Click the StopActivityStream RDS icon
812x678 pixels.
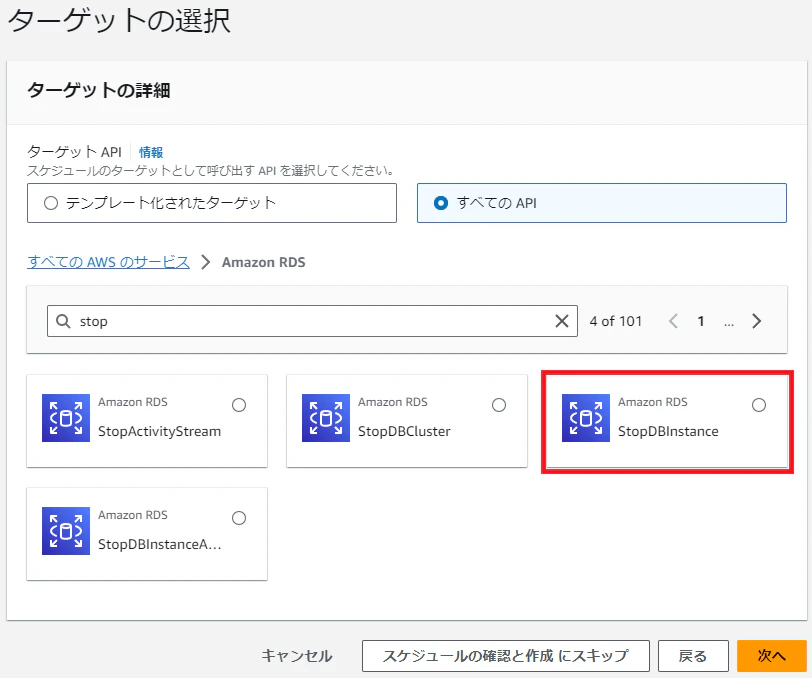click(x=66, y=418)
